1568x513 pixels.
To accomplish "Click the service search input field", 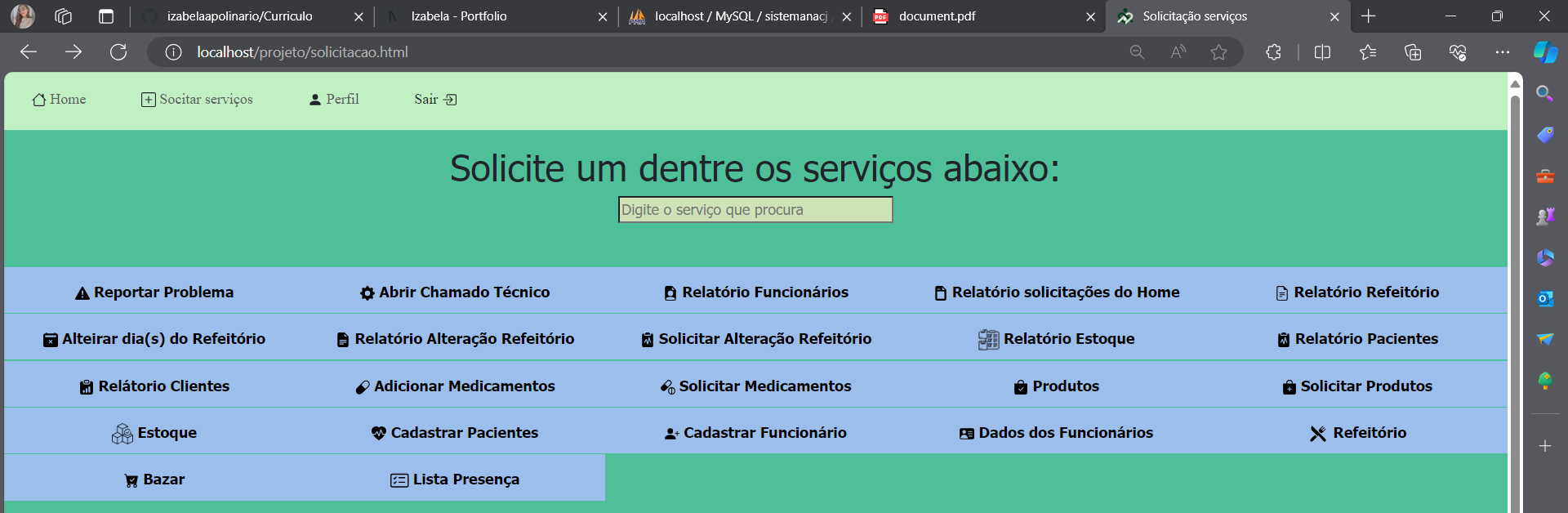I will (755, 210).
